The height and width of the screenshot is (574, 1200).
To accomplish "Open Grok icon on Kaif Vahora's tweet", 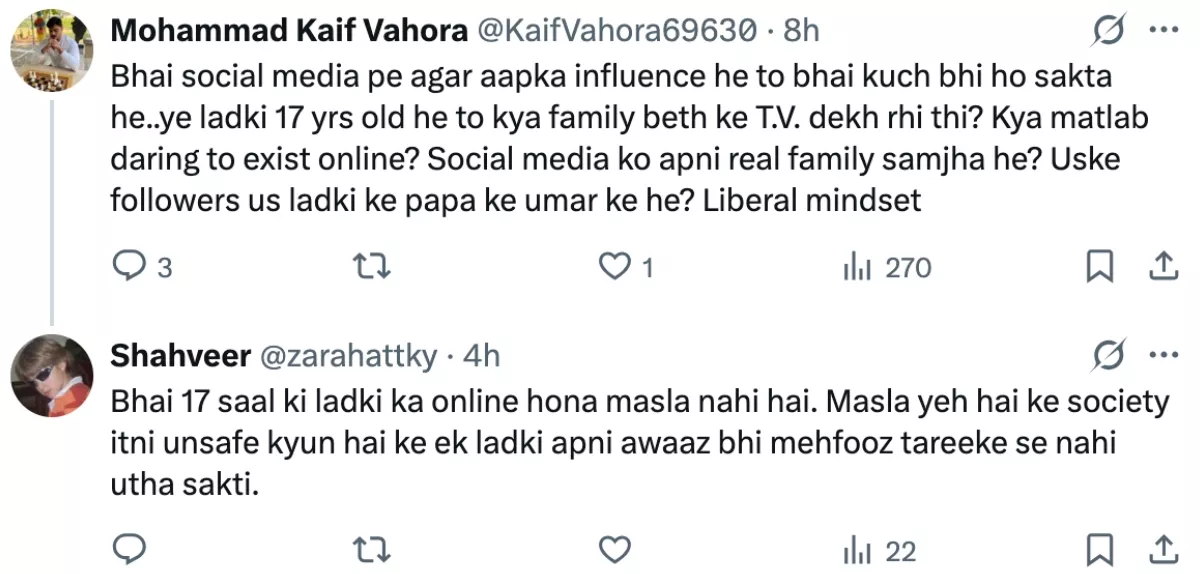I will tap(1108, 32).
